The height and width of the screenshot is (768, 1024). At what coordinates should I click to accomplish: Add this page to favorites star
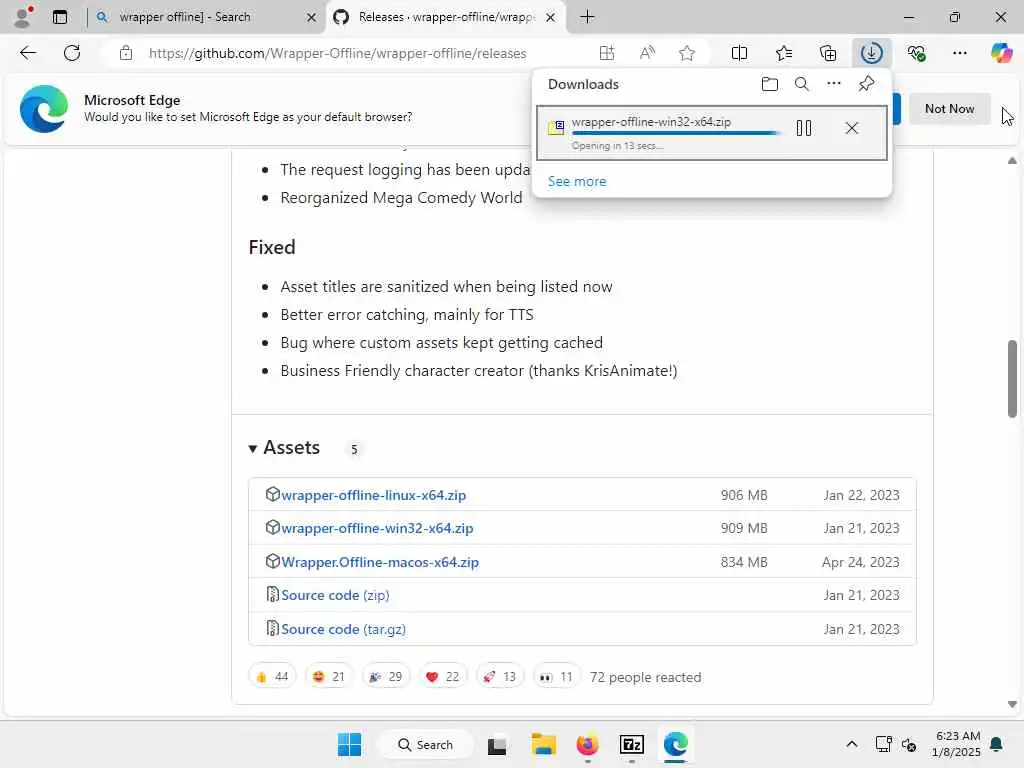click(686, 53)
